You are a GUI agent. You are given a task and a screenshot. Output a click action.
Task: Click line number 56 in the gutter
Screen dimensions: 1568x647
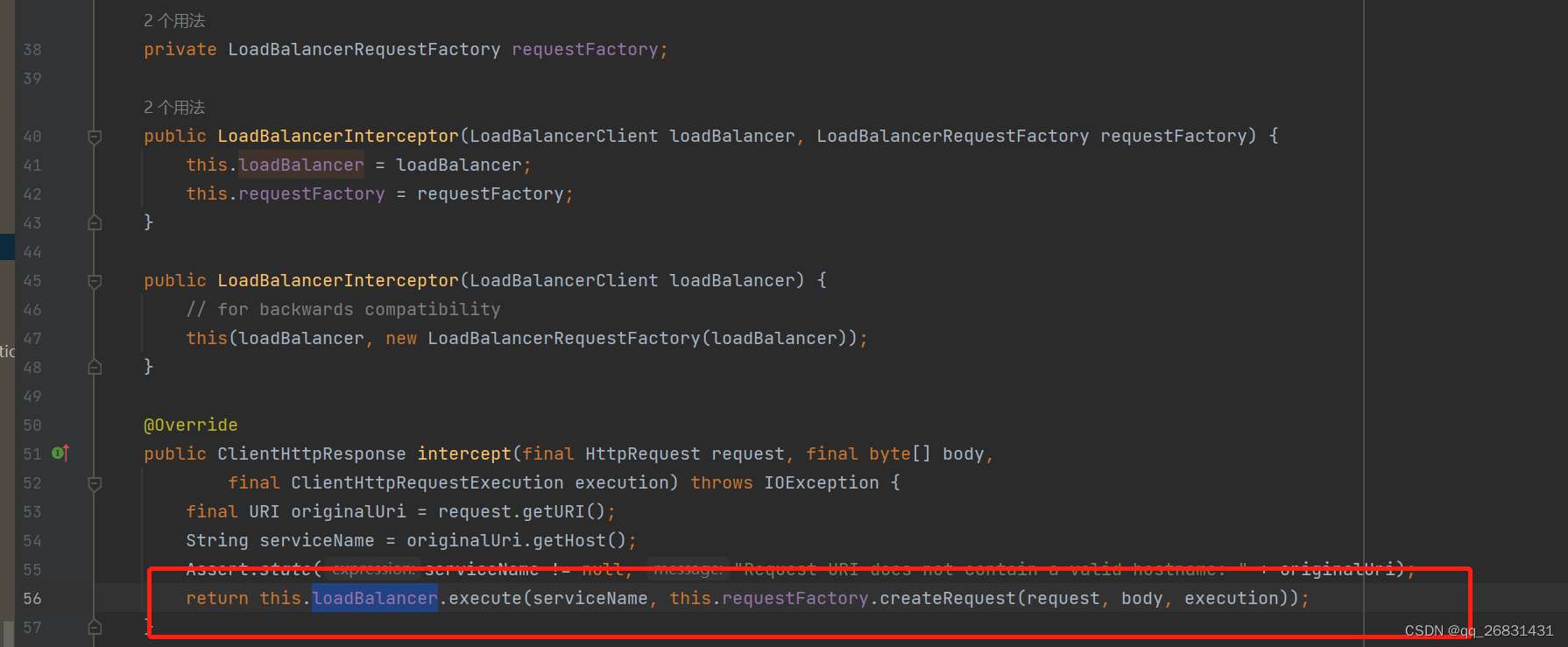point(32,598)
